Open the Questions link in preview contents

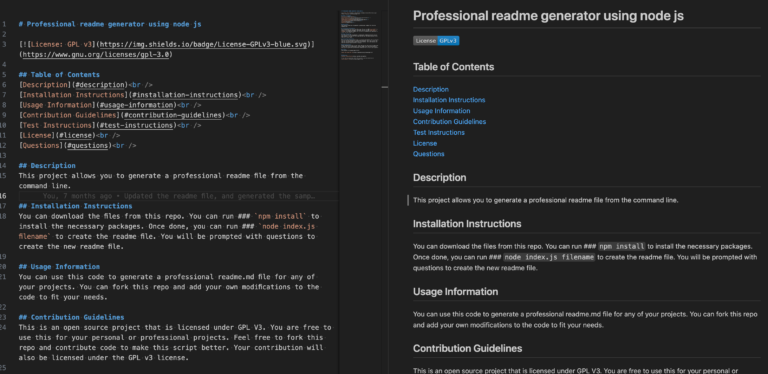[429, 154]
